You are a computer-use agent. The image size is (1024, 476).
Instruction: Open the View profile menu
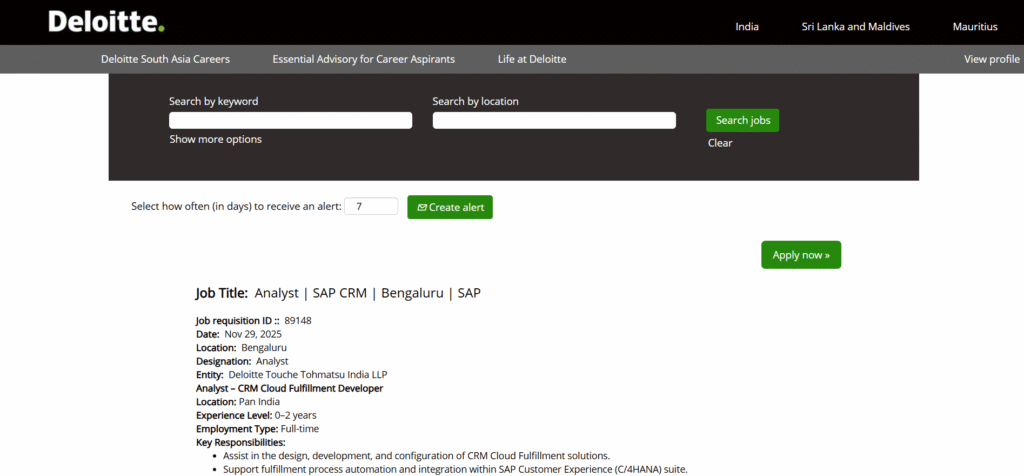pos(991,59)
